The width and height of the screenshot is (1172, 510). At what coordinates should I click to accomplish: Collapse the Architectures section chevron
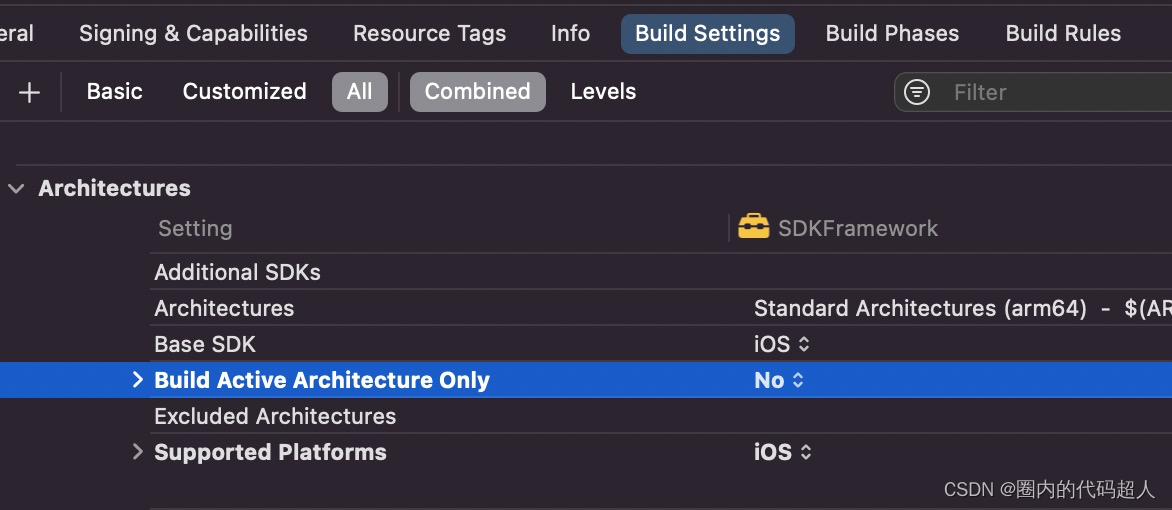(x=16, y=188)
